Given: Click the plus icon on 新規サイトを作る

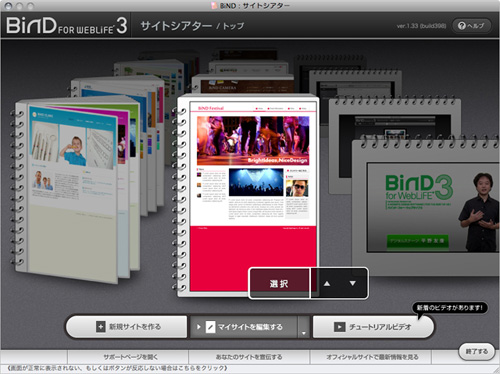Looking at the screenshot, I should click(x=100, y=327).
